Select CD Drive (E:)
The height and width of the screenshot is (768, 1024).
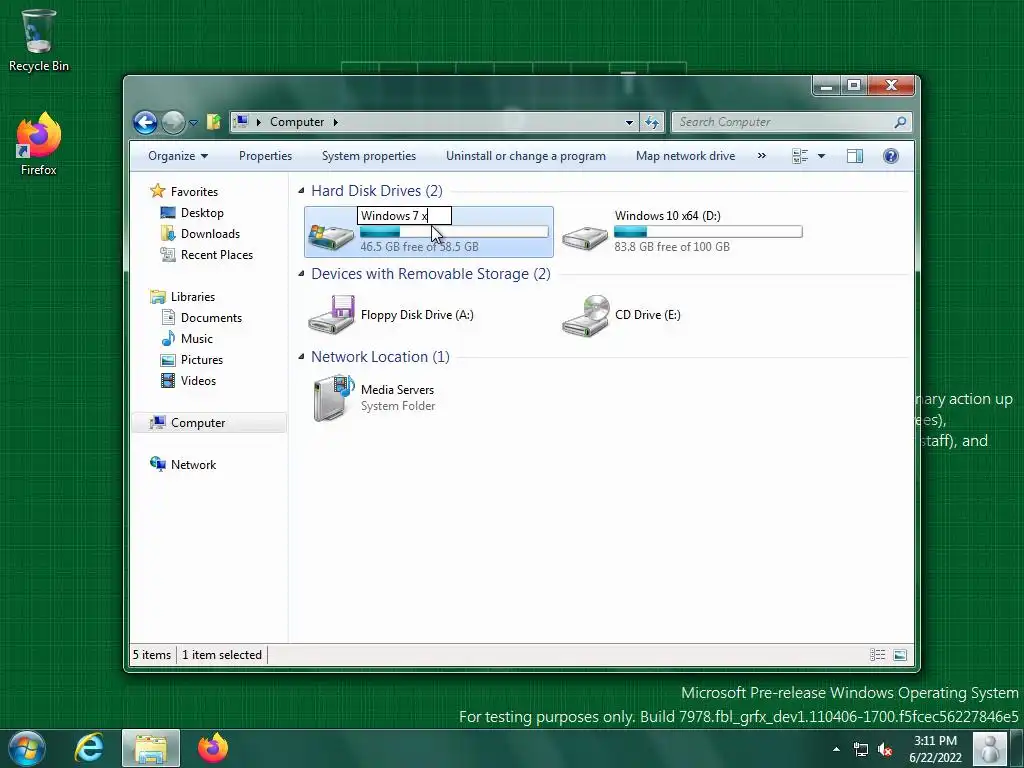[x=620, y=315]
